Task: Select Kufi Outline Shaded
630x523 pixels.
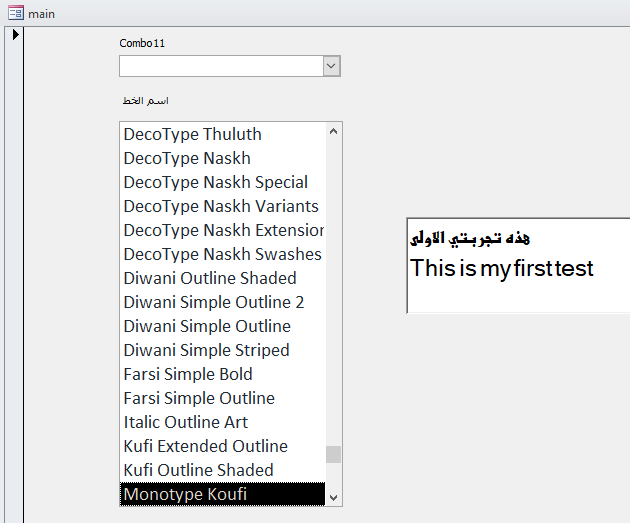Action: (223, 470)
